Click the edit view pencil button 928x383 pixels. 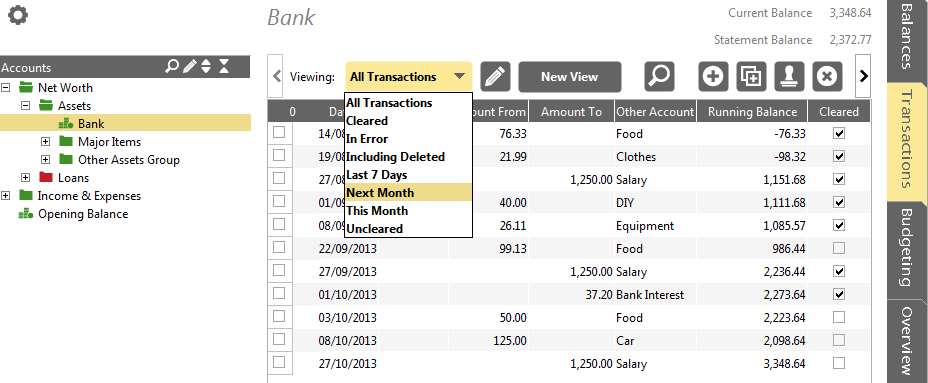[495, 77]
